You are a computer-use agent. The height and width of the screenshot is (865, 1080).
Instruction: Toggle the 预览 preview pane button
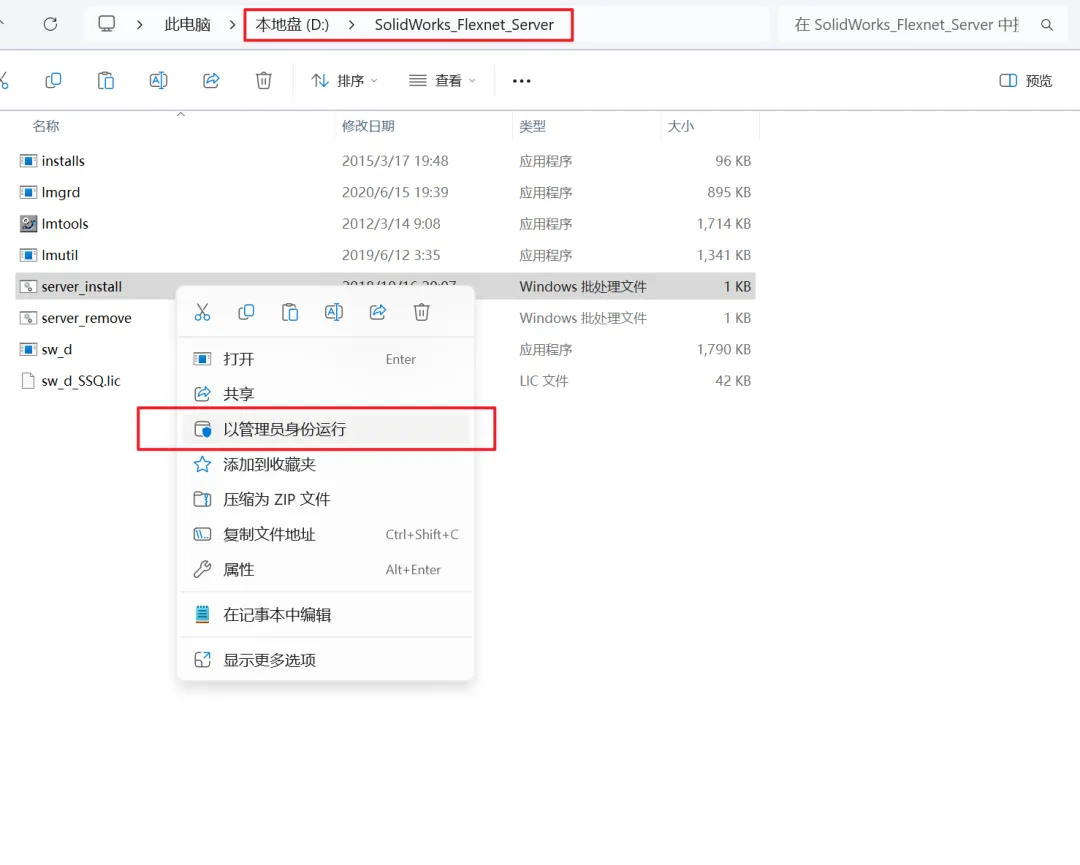click(1026, 81)
